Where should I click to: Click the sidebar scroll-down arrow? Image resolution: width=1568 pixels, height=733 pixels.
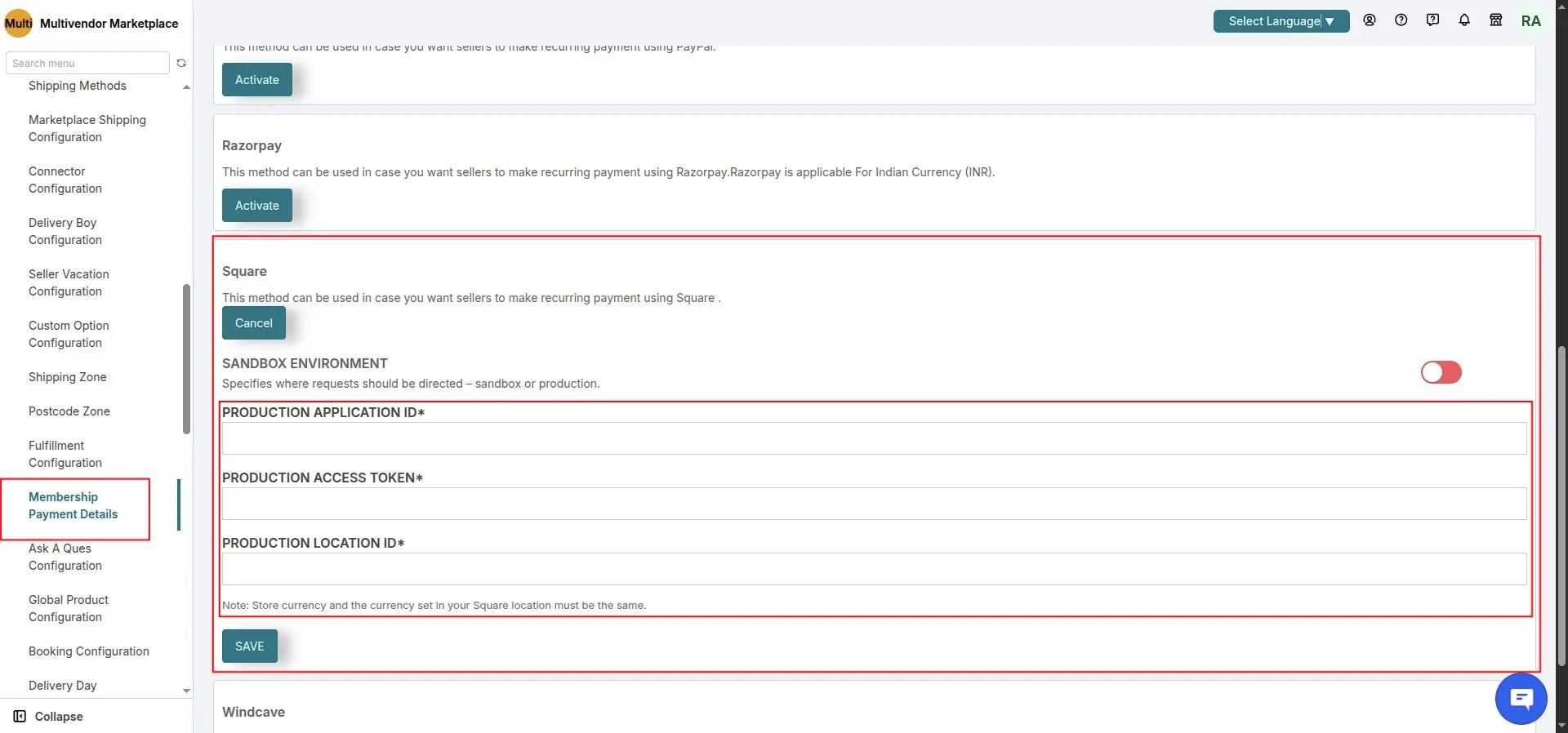pos(186,691)
